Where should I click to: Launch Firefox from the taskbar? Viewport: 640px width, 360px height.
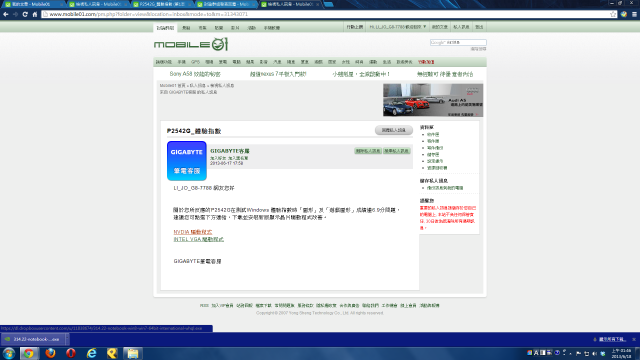[x=50, y=353]
